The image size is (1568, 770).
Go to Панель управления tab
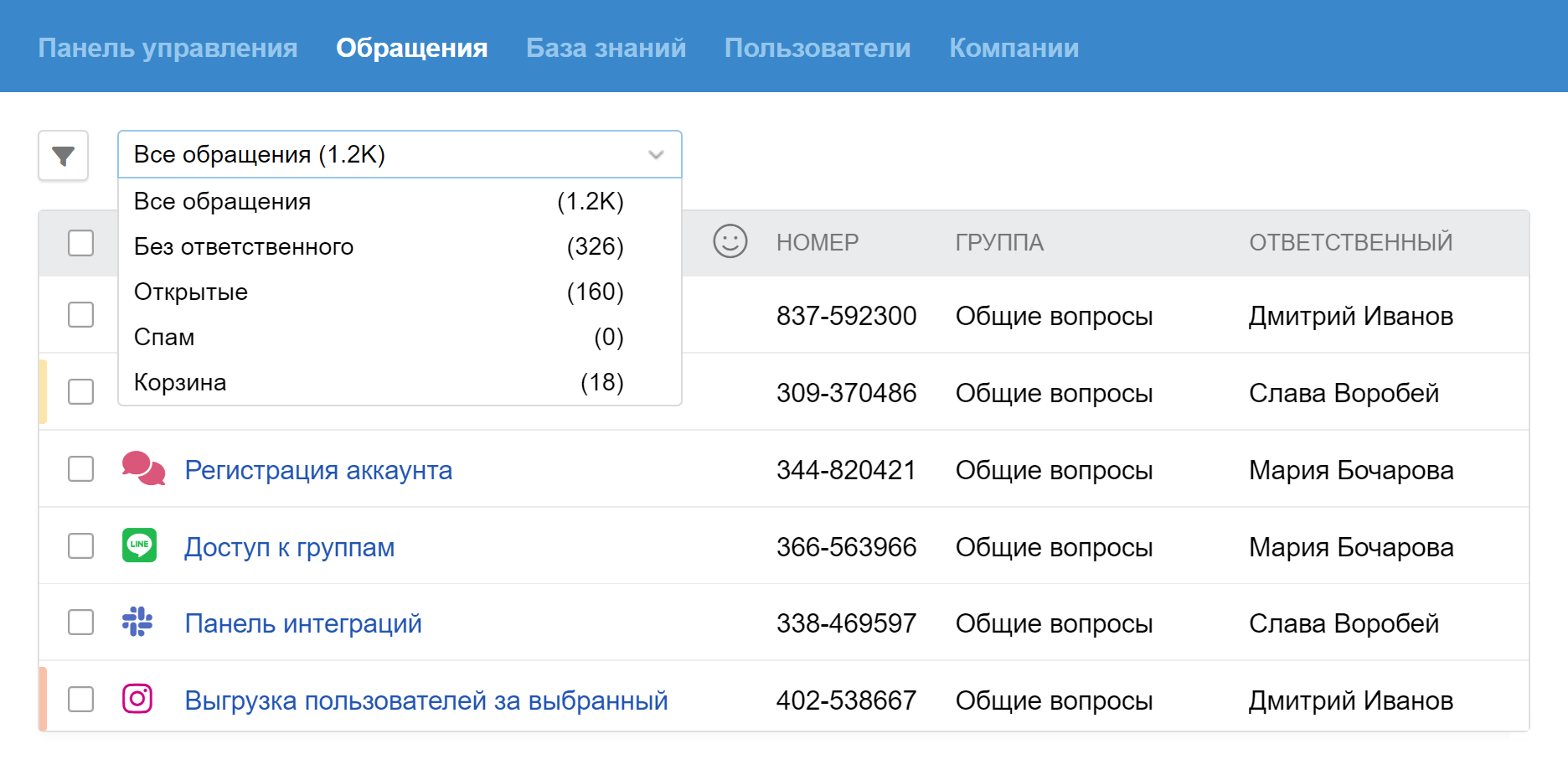168,48
